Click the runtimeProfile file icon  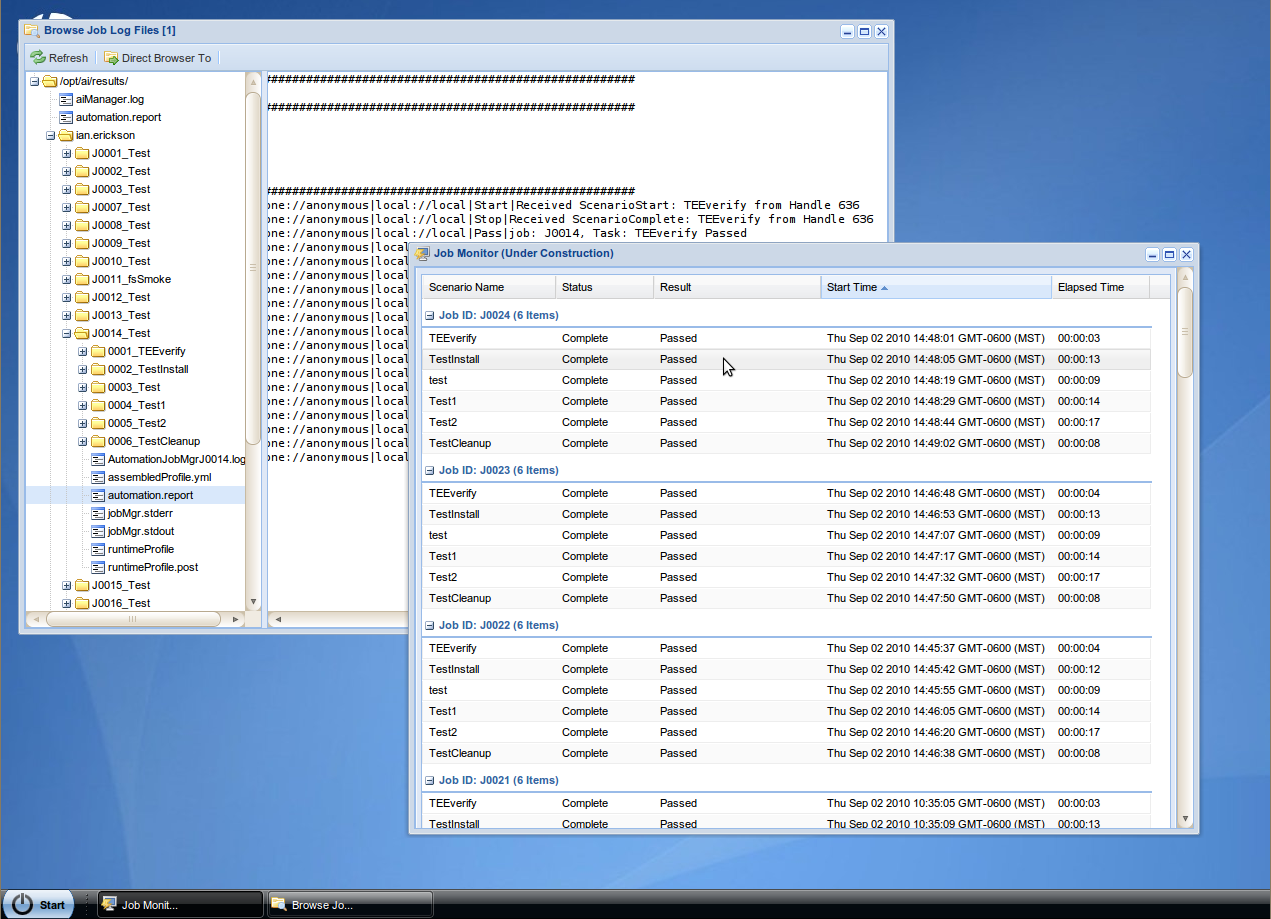98,549
